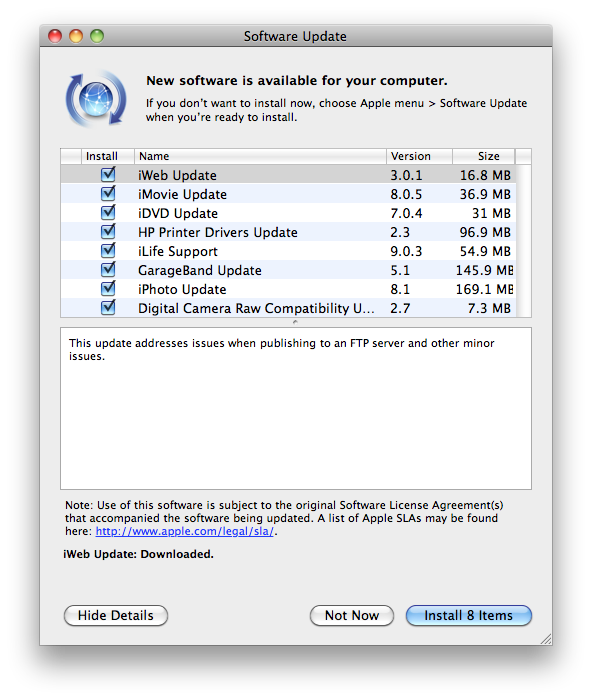Screen dimensions: 592x700
Task: Select the GarageBand Update row name
Action: 200,271
